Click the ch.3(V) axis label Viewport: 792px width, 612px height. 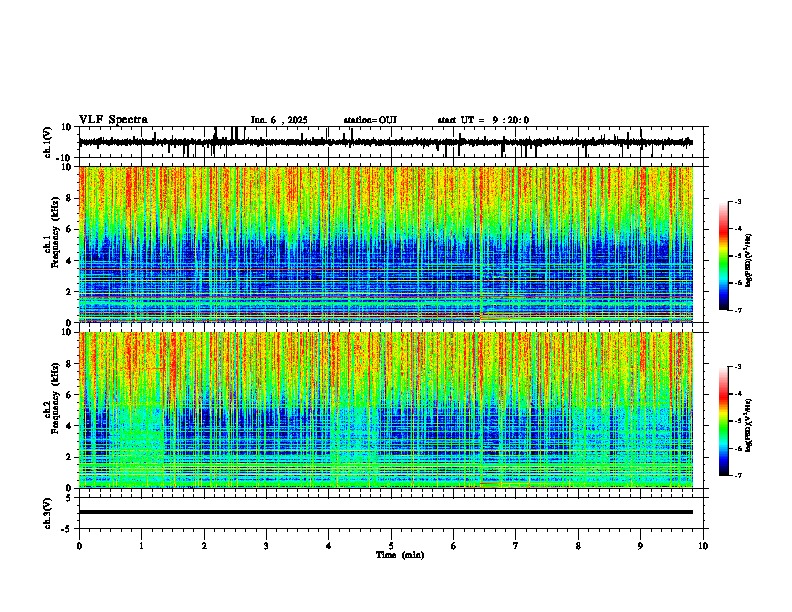(x=48, y=513)
